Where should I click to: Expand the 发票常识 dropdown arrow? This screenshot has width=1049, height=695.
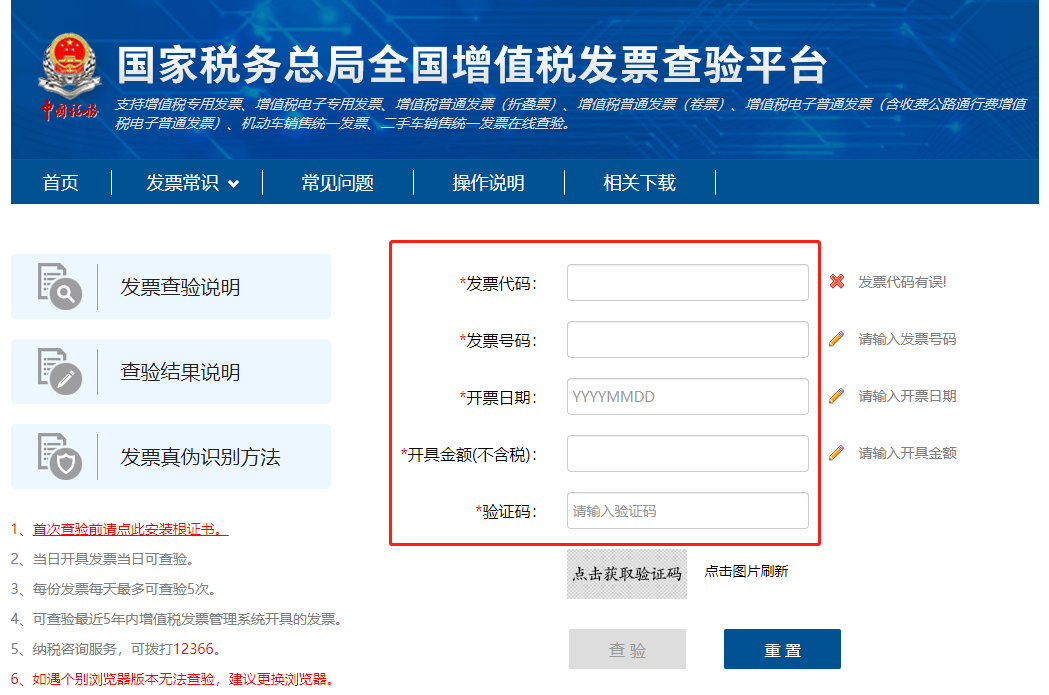(x=233, y=184)
